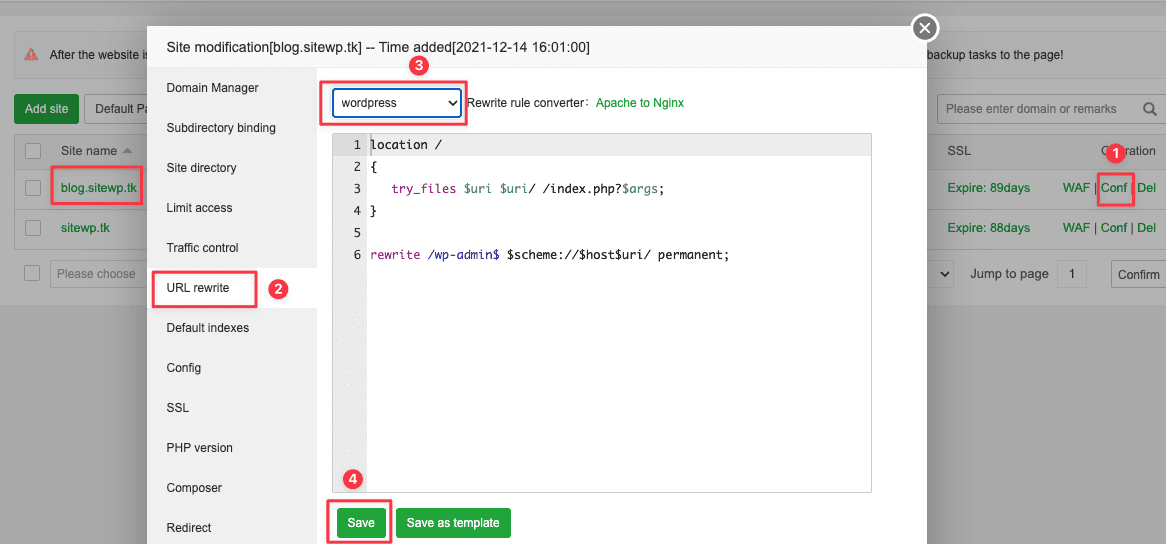Delete site in the 89days row

(x=1147, y=188)
